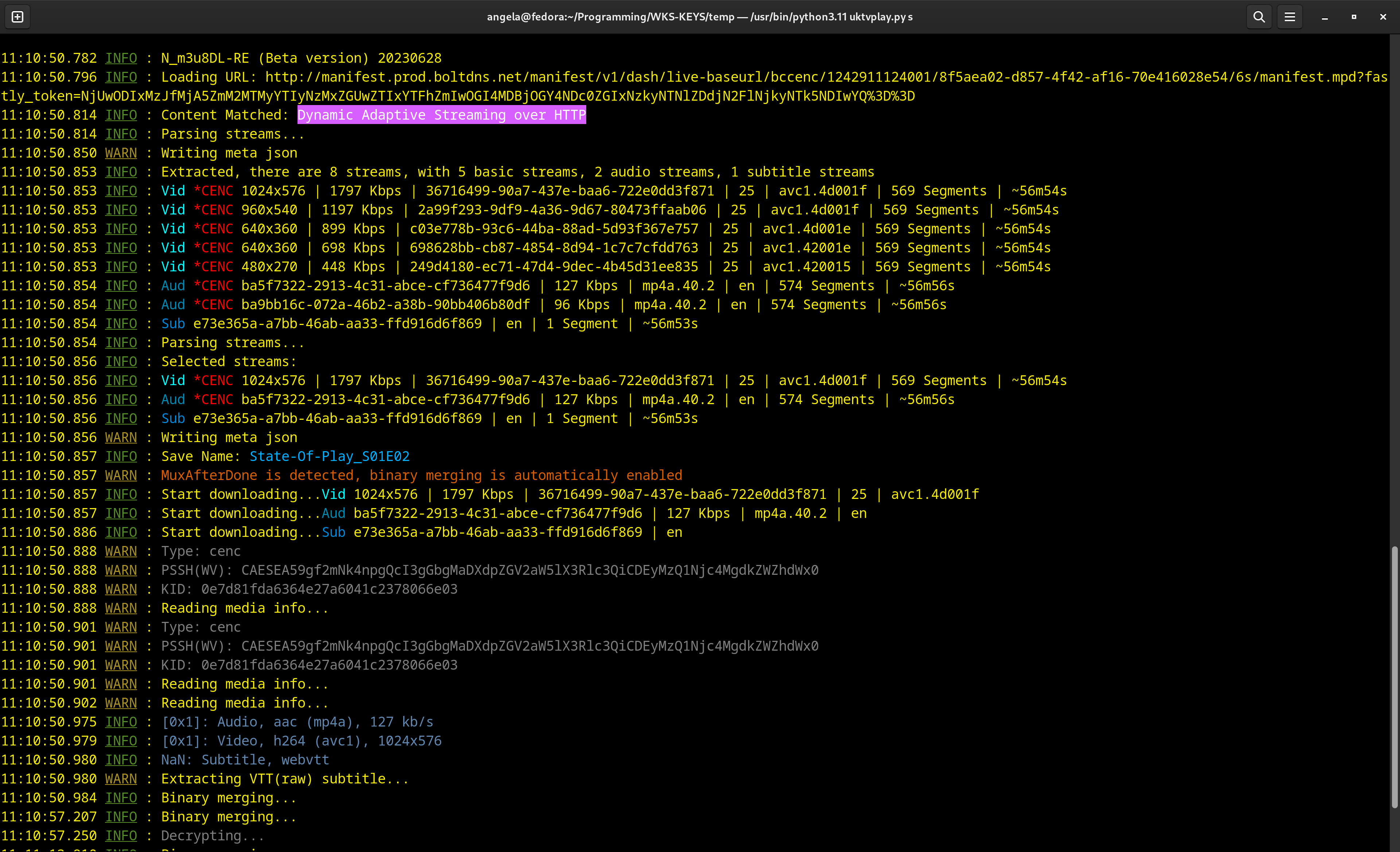Click the vertical scrollbar thumb
Screen dimensions: 1400x852
click(1394, 676)
